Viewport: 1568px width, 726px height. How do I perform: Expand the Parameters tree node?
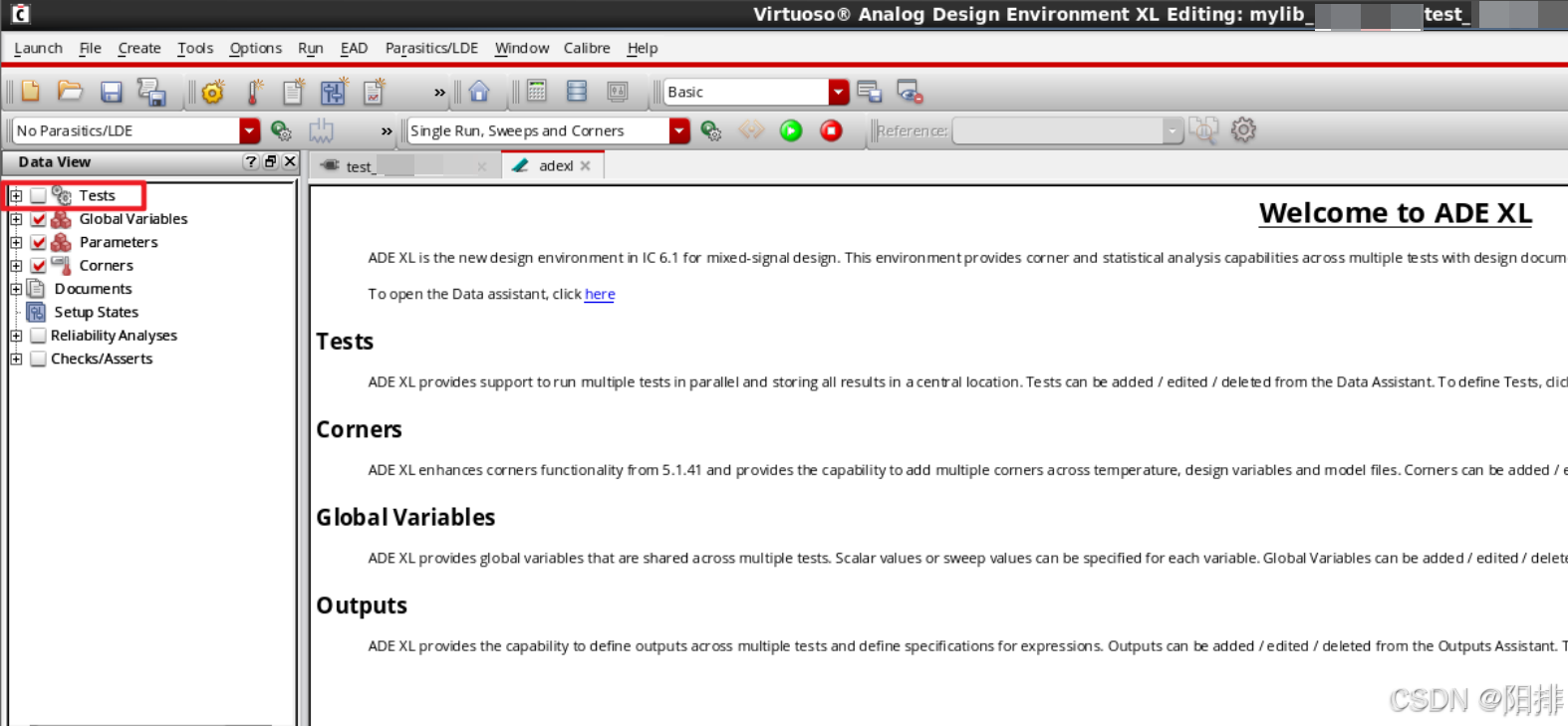tap(16, 242)
